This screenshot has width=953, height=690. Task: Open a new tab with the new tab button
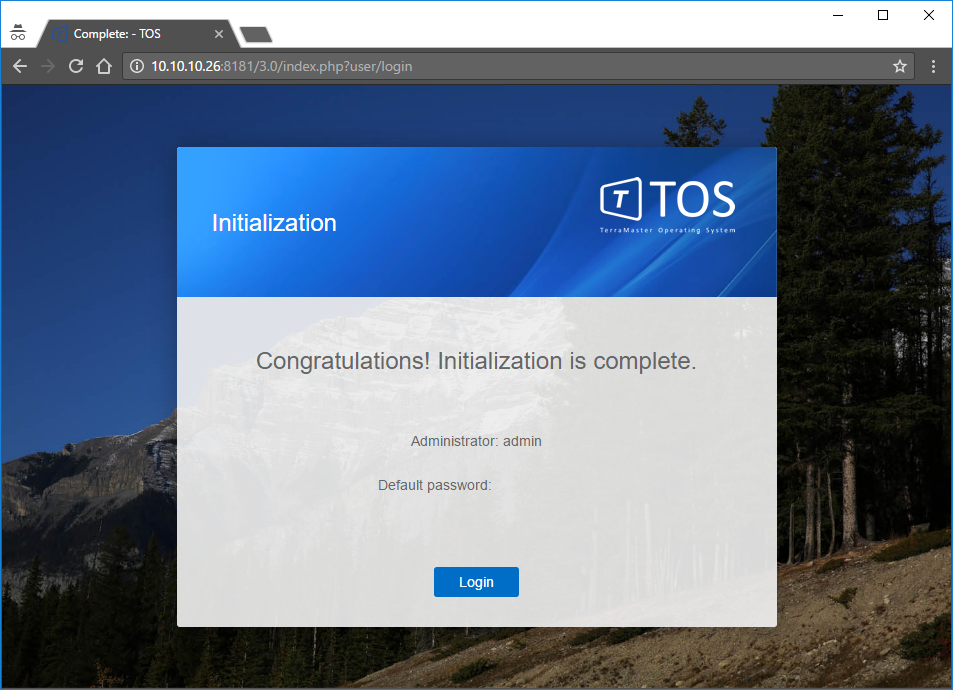tap(256, 34)
